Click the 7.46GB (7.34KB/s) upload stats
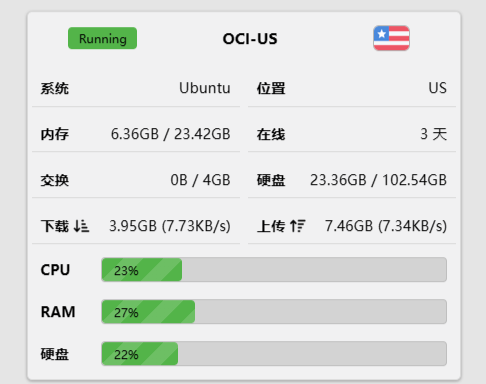Screen dimensions: 486x384 tap(386, 226)
